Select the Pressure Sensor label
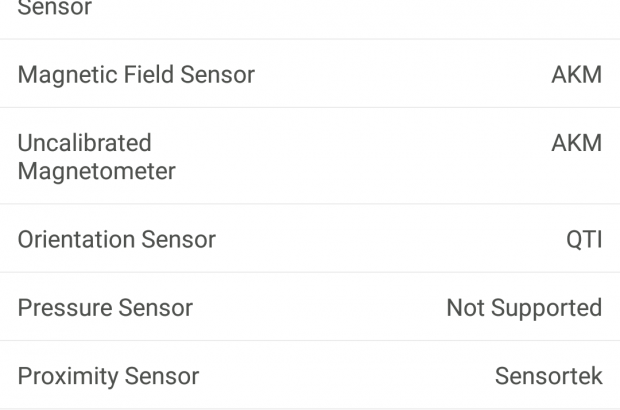This screenshot has height=410, width=620. coord(105,308)
